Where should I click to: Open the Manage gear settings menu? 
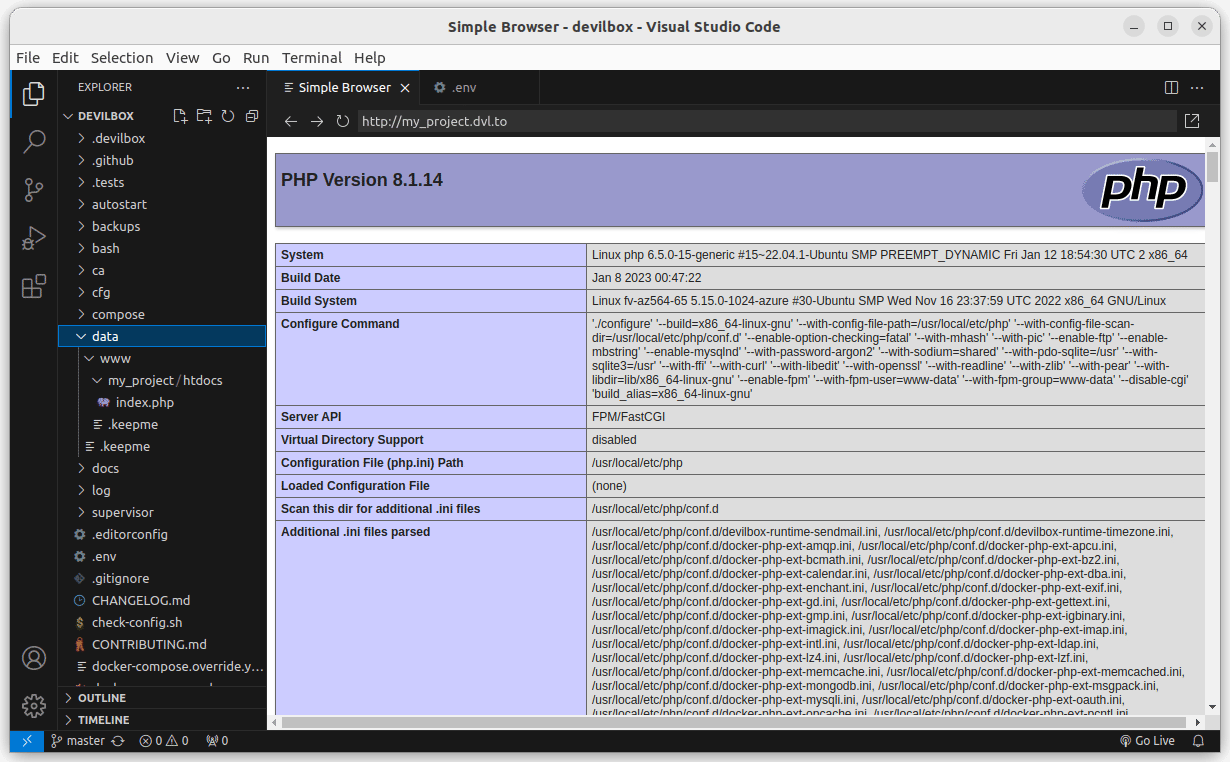tap(34, 705)
